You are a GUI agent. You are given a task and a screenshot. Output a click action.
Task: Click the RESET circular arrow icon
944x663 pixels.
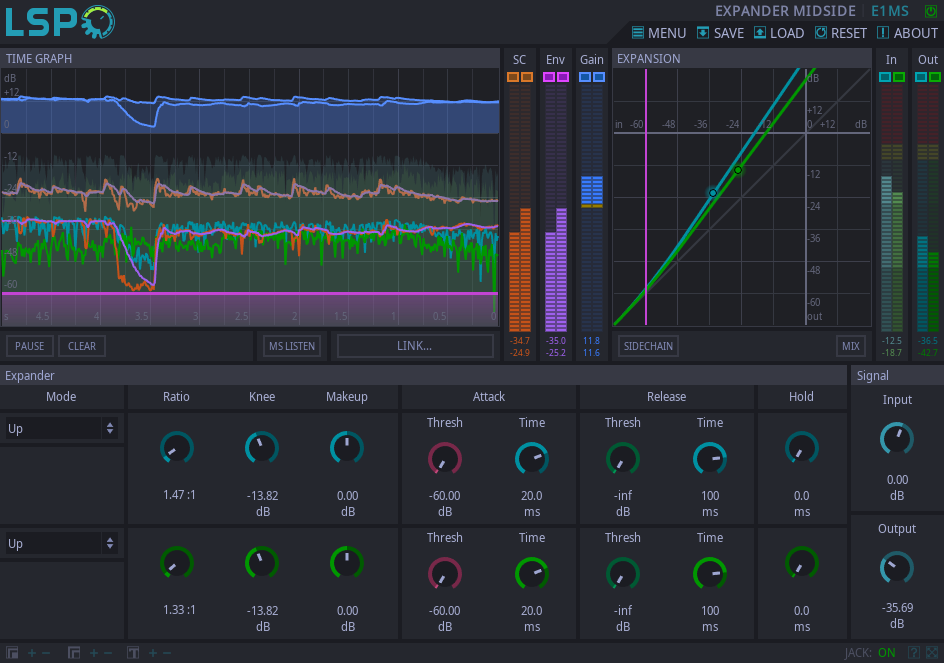[x=821, y=33]
